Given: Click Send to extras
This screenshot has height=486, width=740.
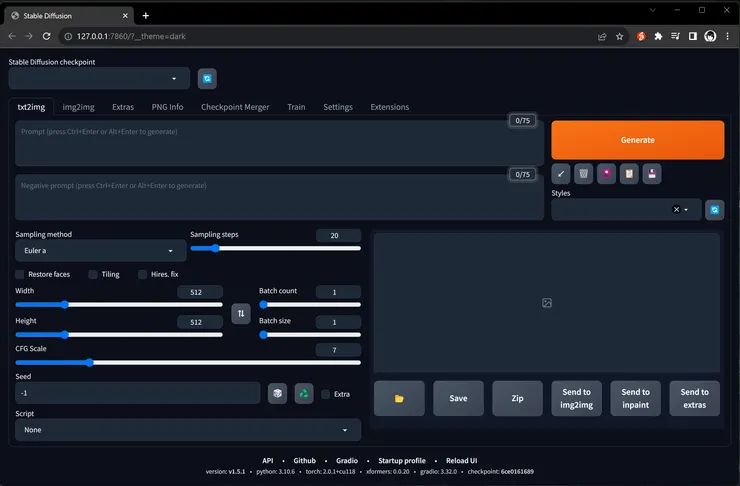Looking at the screenshot, I should 694,398.
